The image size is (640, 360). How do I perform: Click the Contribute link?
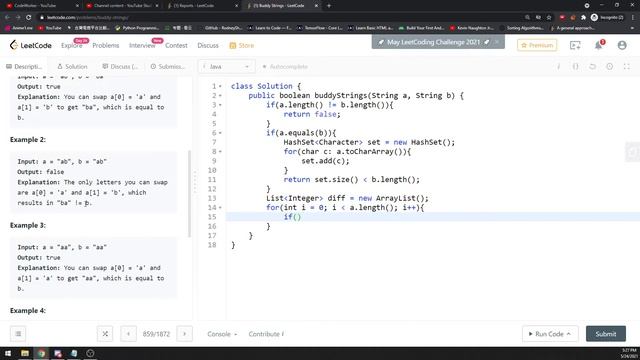point(266,334)
